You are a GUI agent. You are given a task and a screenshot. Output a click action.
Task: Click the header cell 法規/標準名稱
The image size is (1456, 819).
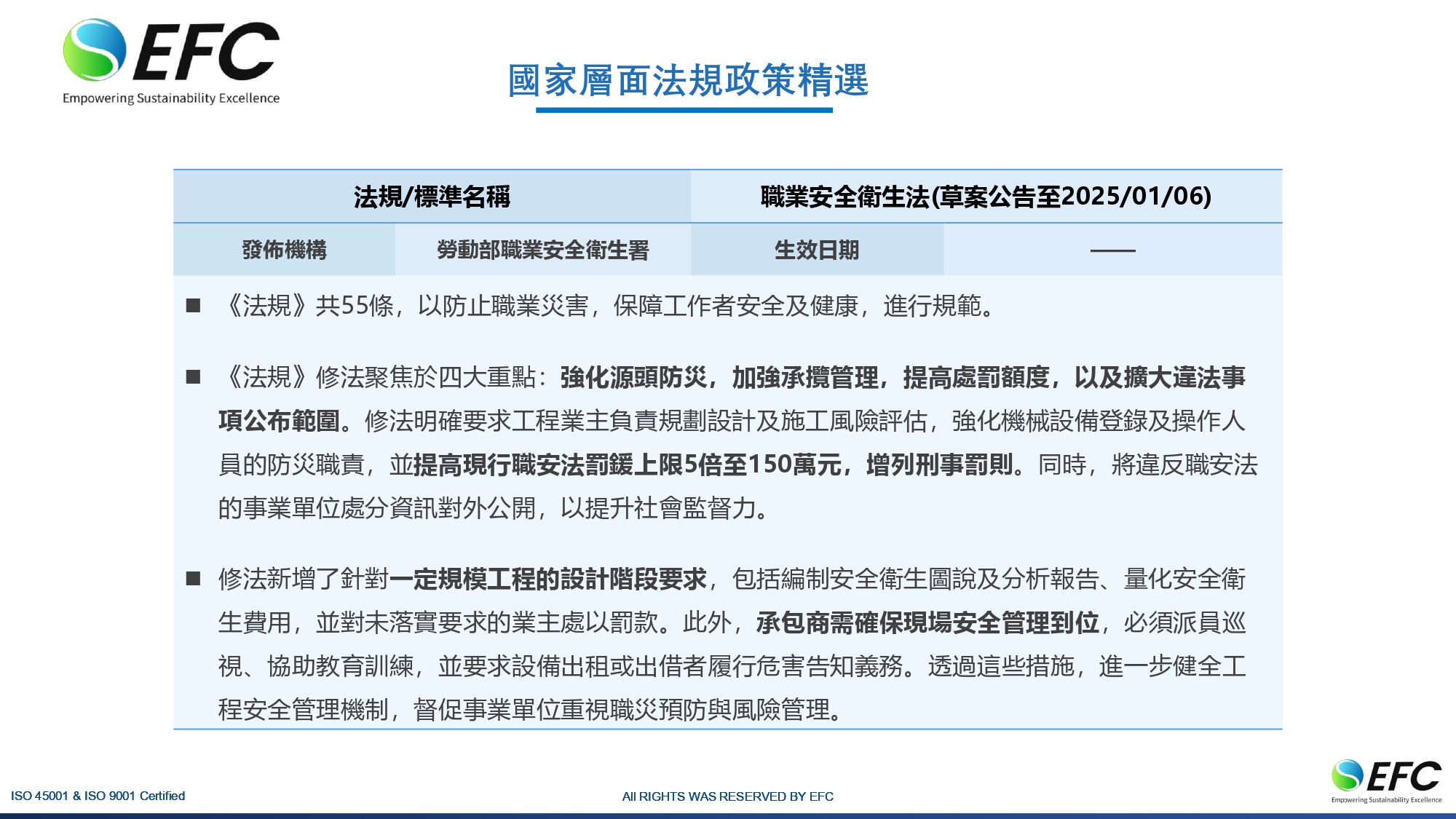[x=432, y=197]
